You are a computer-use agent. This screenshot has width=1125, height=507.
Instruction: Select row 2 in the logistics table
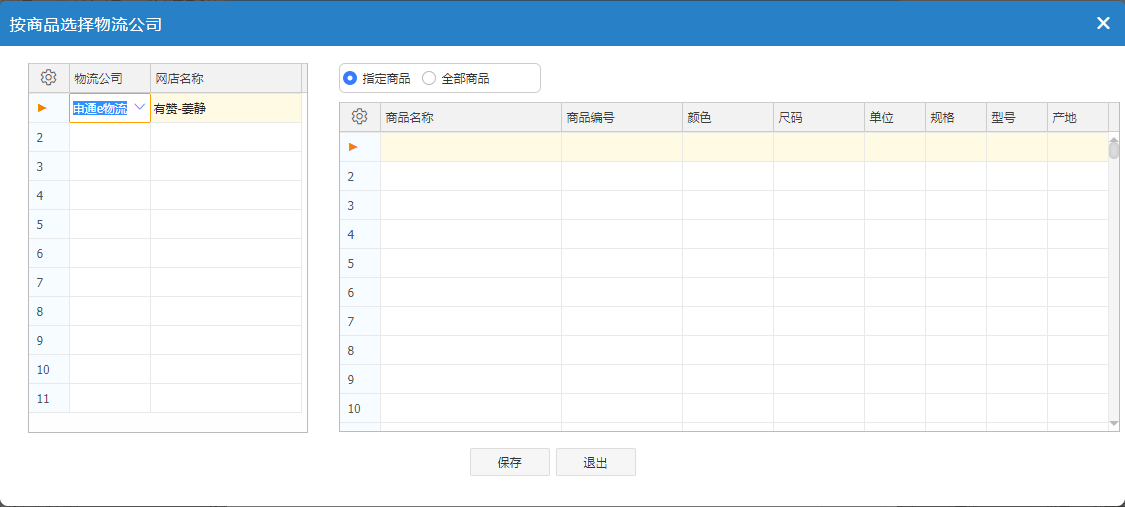[x=42, y=137]
